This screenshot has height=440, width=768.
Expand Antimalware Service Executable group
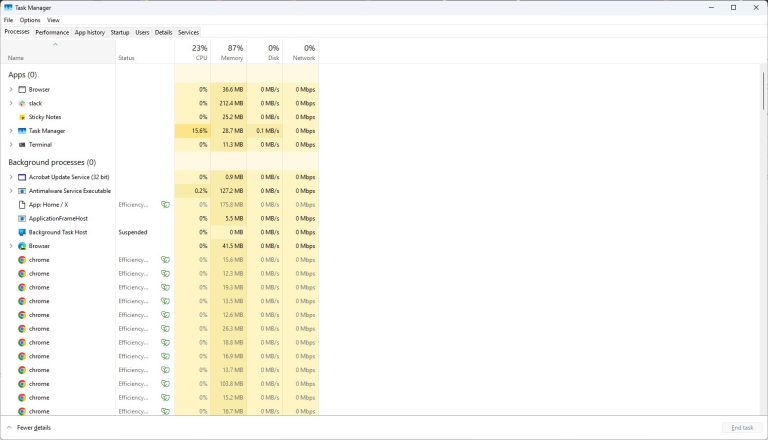coord(11,191)
